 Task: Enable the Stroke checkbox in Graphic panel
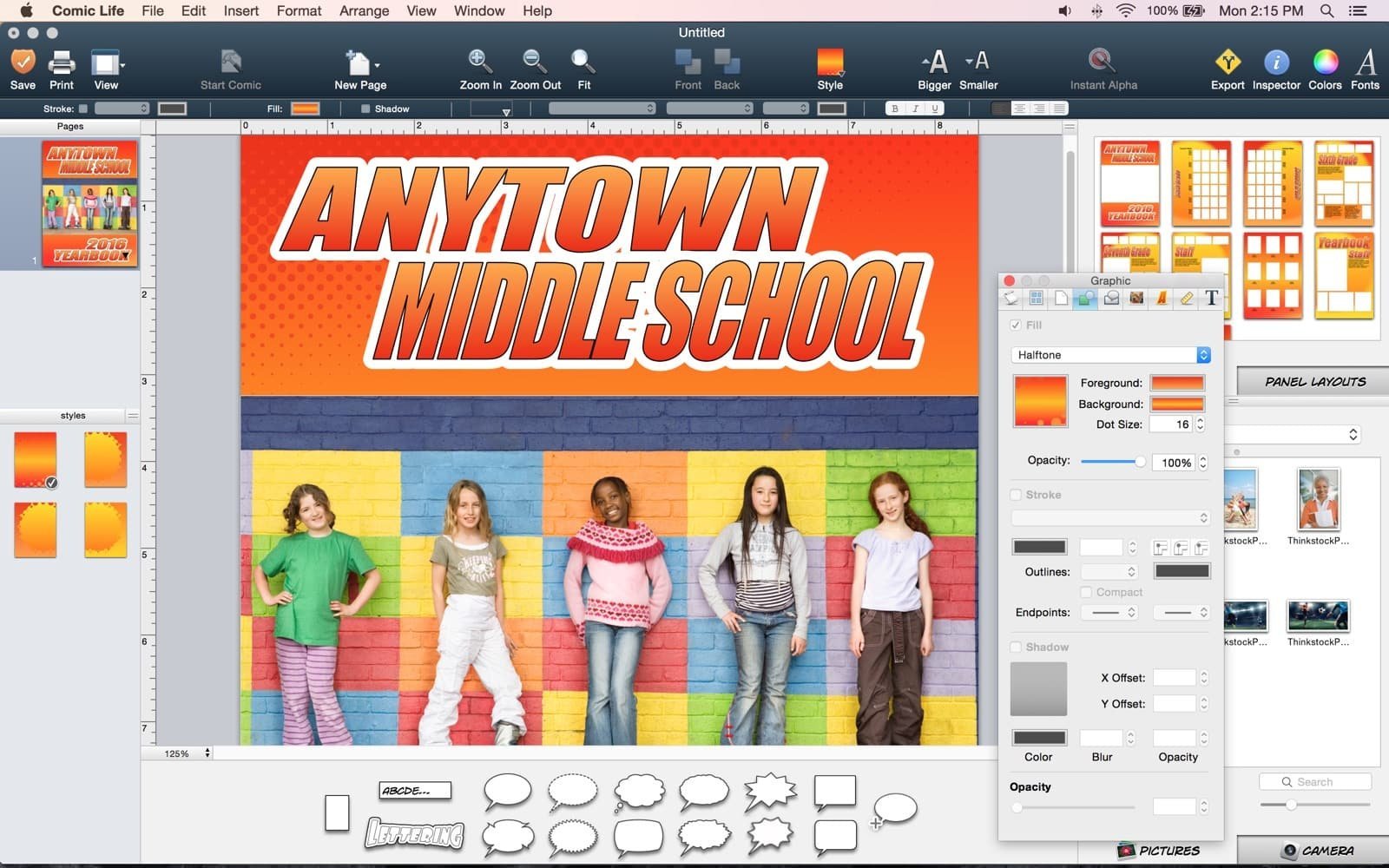(1016, 495)
